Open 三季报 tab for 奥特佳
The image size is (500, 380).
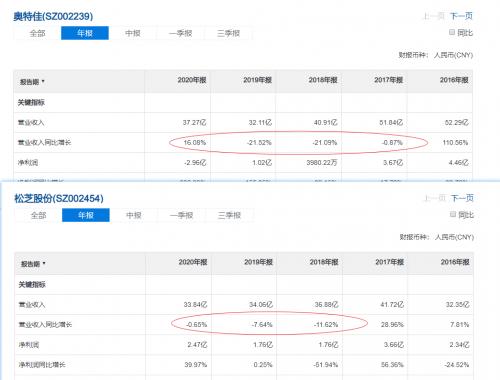click(228, 33)
